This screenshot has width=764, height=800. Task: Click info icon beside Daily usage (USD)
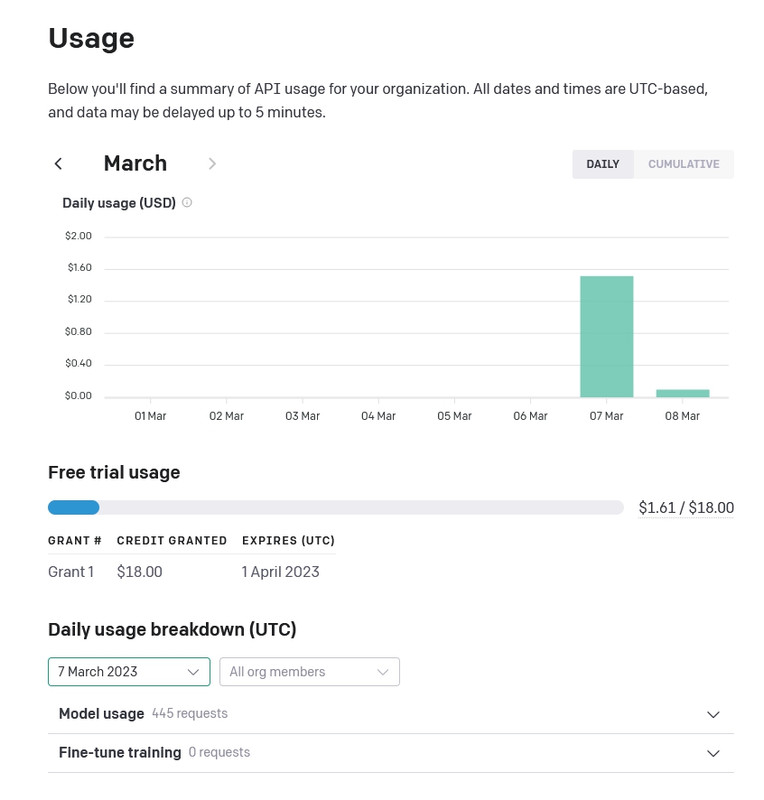coord(187,203)
